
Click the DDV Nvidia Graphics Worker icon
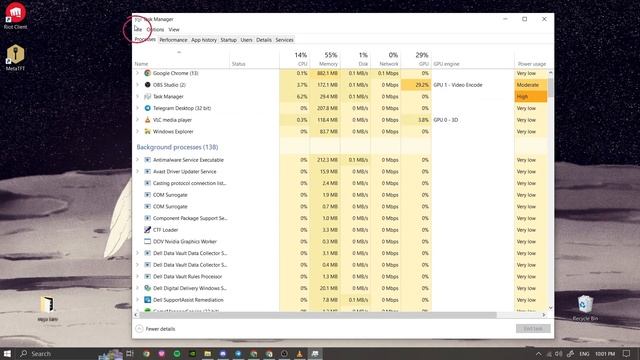click(x=147, y=242)
